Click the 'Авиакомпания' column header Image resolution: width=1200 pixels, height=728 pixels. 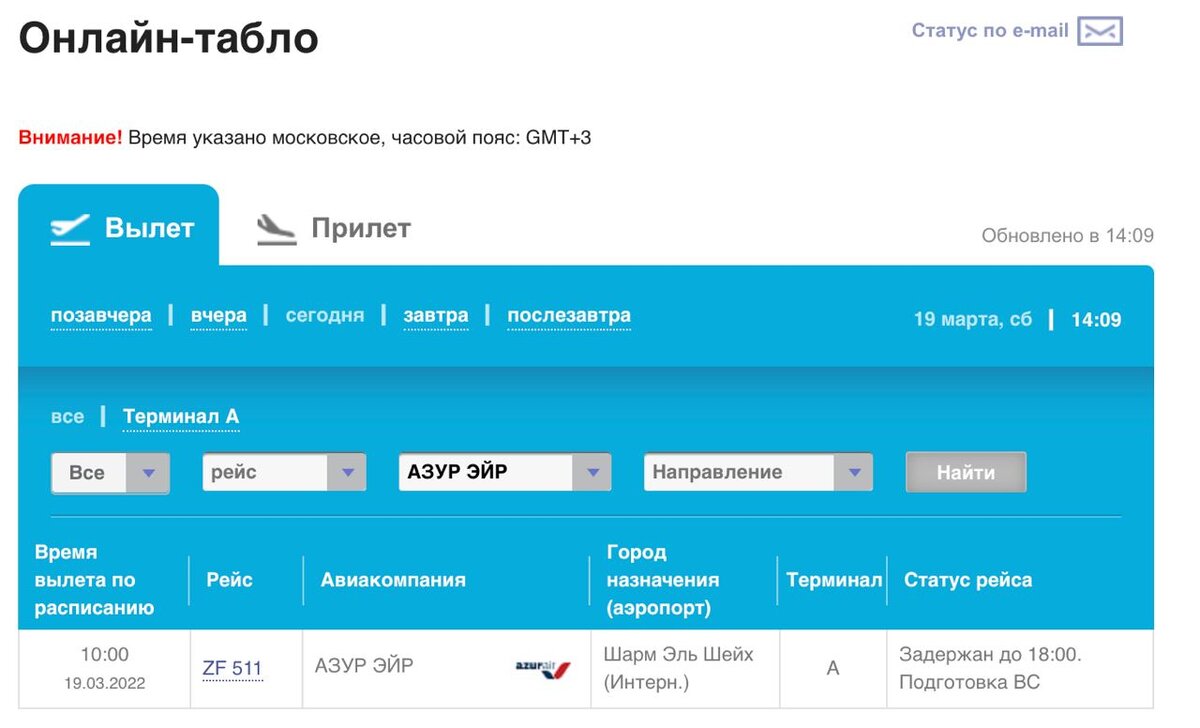tap(393, 580)
